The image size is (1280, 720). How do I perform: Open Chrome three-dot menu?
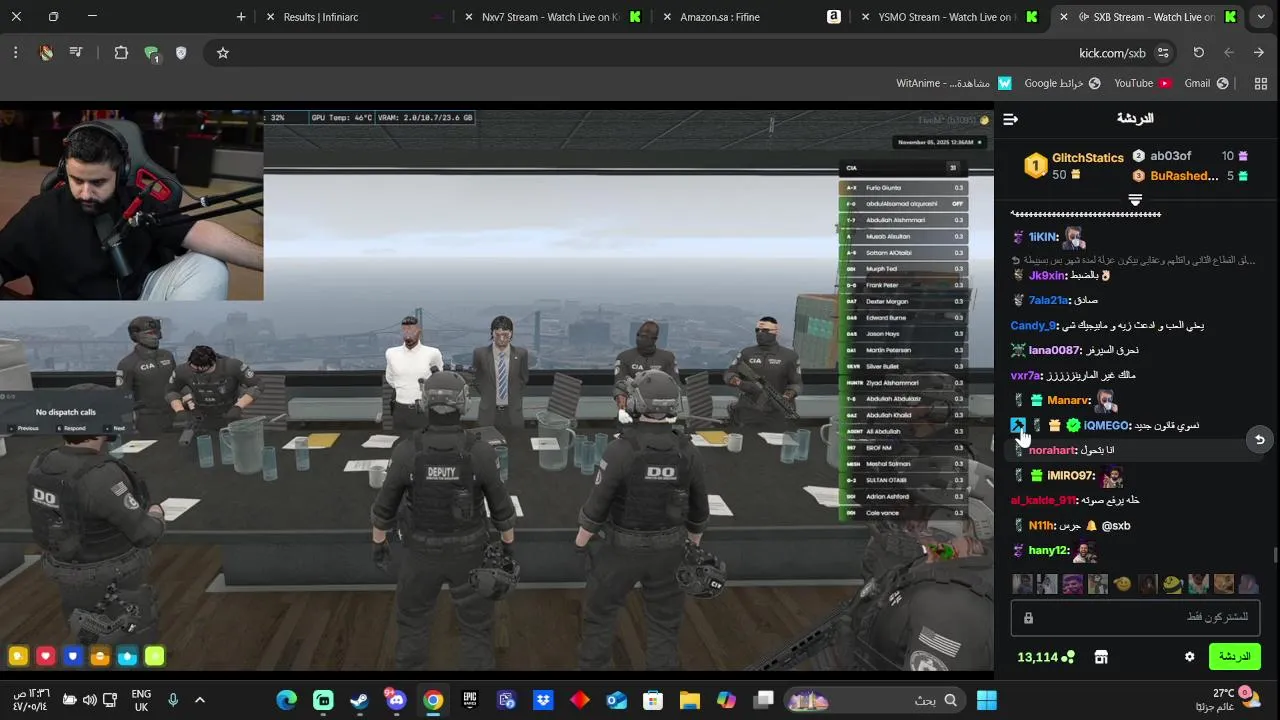point(16,53)
